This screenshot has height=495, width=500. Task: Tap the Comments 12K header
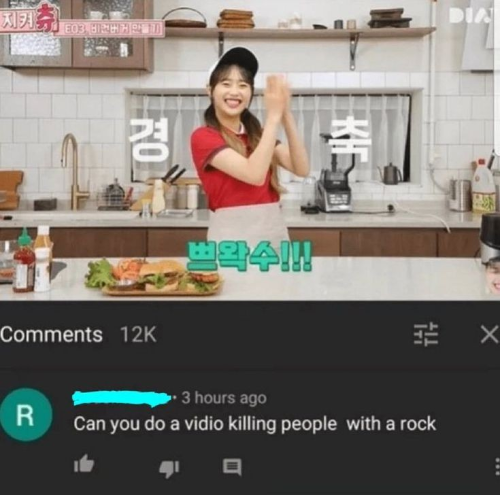coord(78,334)
